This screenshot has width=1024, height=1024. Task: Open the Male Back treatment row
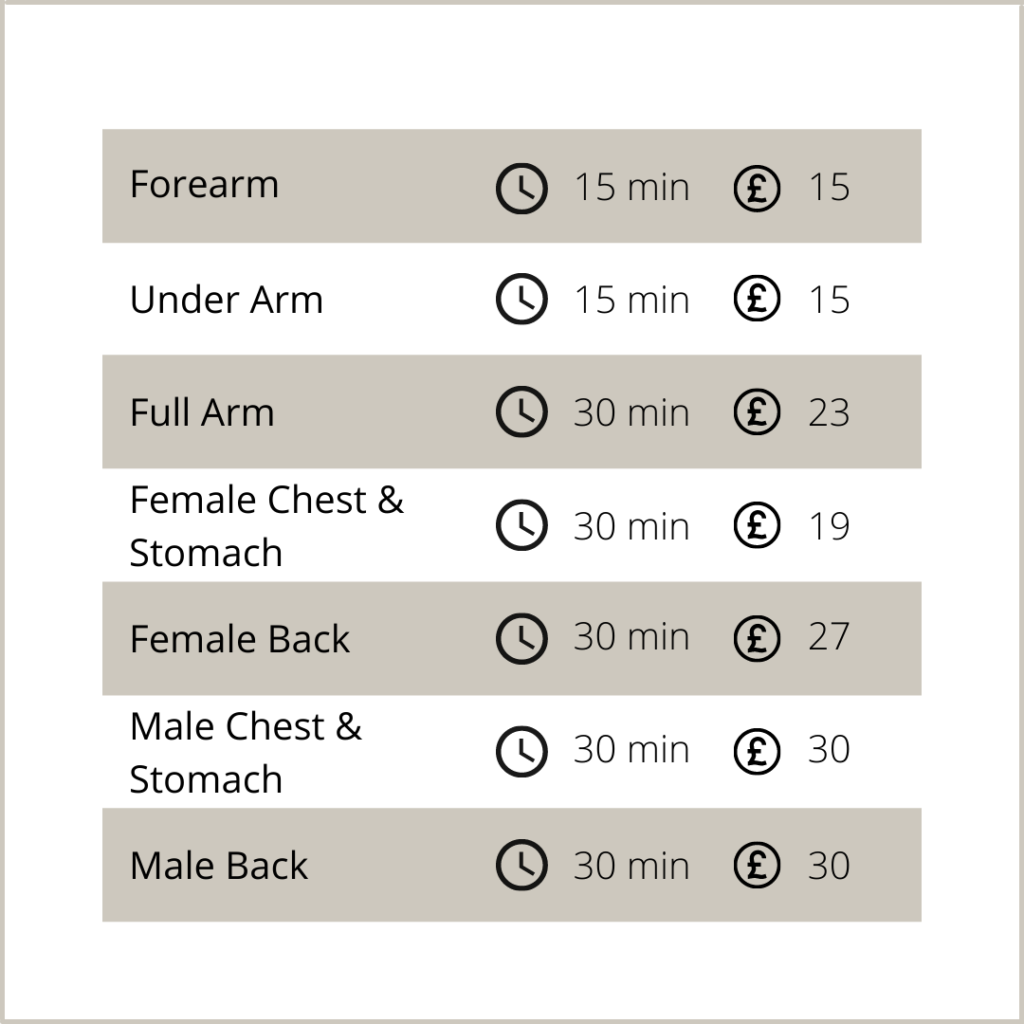tap(512, 865)
